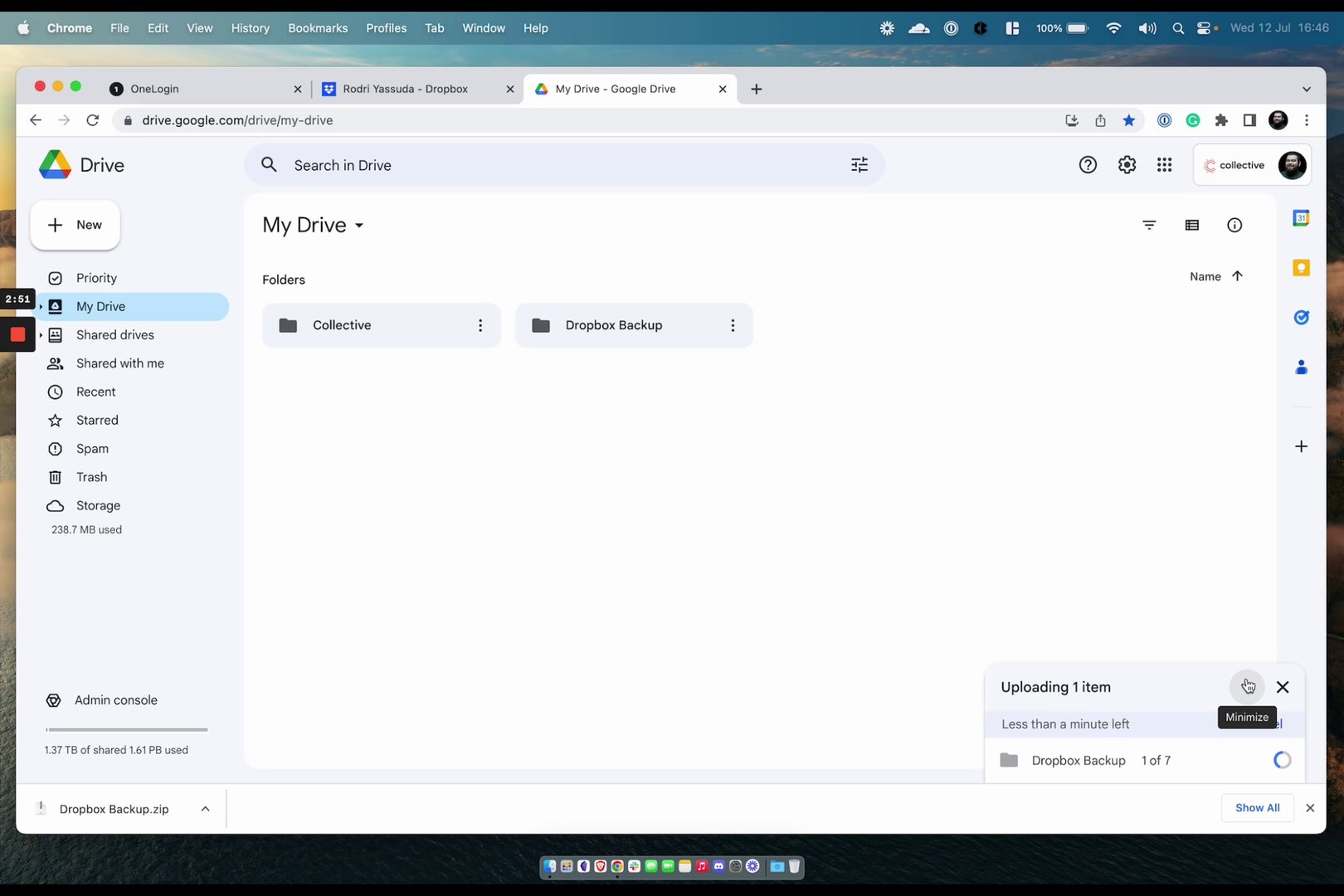The width and height of the screenshot is (1344, 896).
Task: Expand the My Drive dropdown
Action: [x=360, y=226]
